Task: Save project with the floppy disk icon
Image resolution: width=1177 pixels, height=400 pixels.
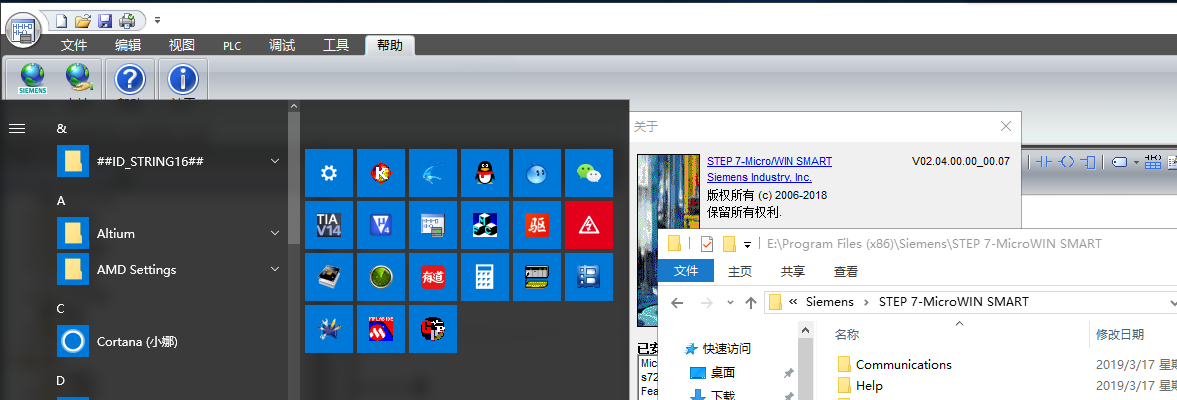Action: click(x=105, y=20)
